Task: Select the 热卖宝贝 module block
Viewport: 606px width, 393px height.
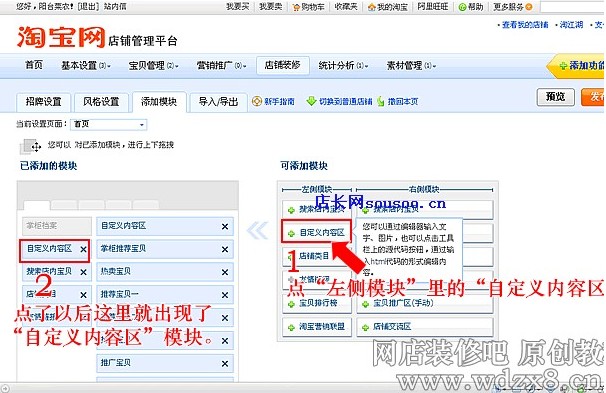Action: (165, 272)
